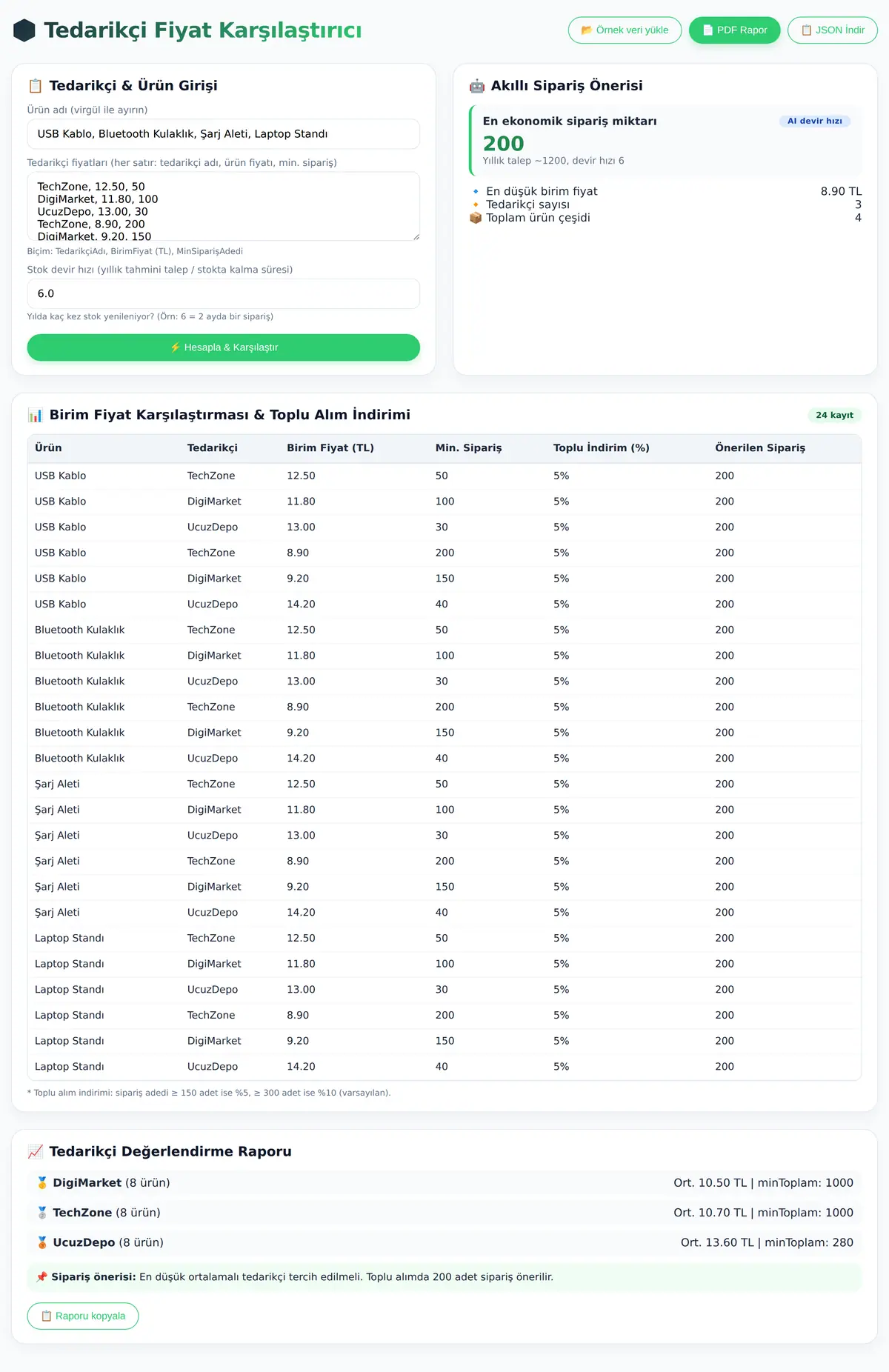Copy report with Raporu kopyala
The width and height of the screenshot is (889, 1372).
coord(83,1316)
